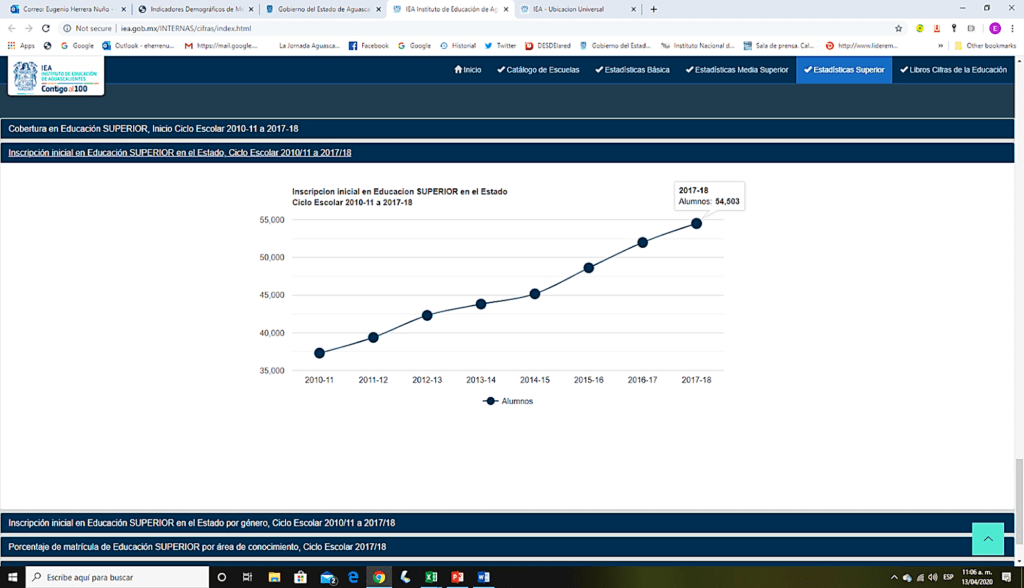Image resolution: width=1024 pixels, height=588 pixels.
Task: Open Excel from the taskbar
Action: pos(431,577)
